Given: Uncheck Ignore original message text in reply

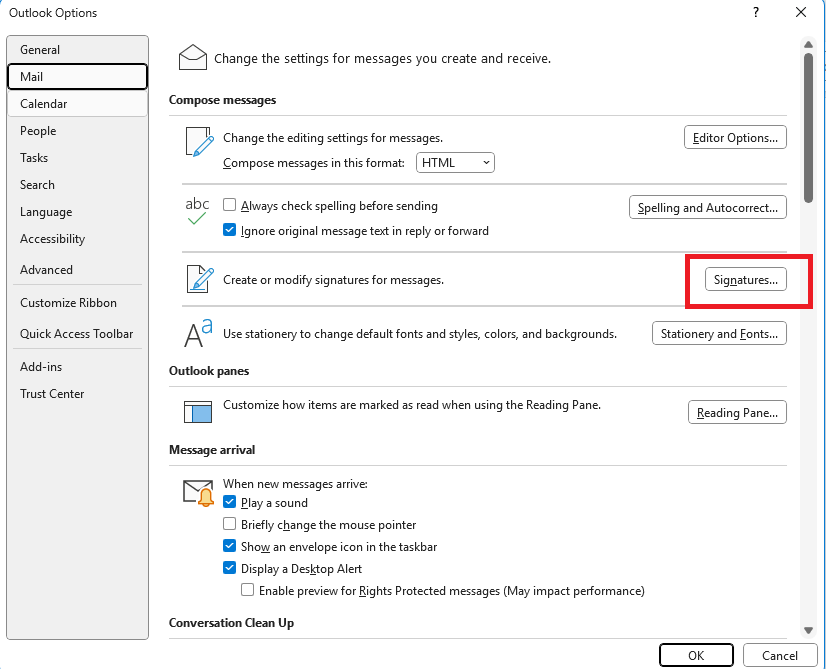Looking at the screenshot, I should click(229, 230).
